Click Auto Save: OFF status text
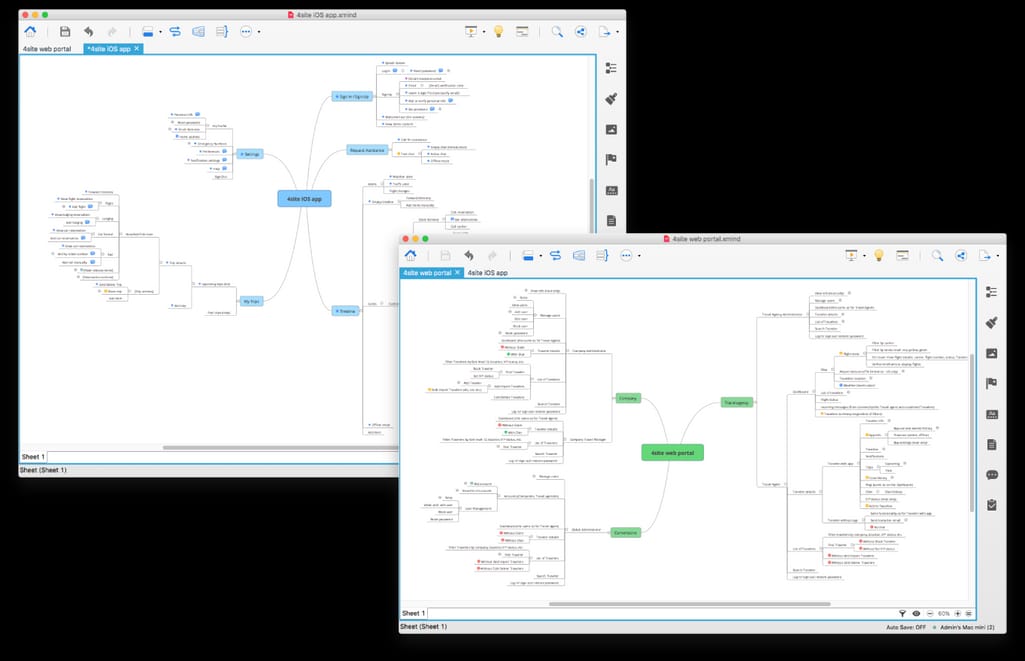The image size is (1025, 661). coord(906,627)
